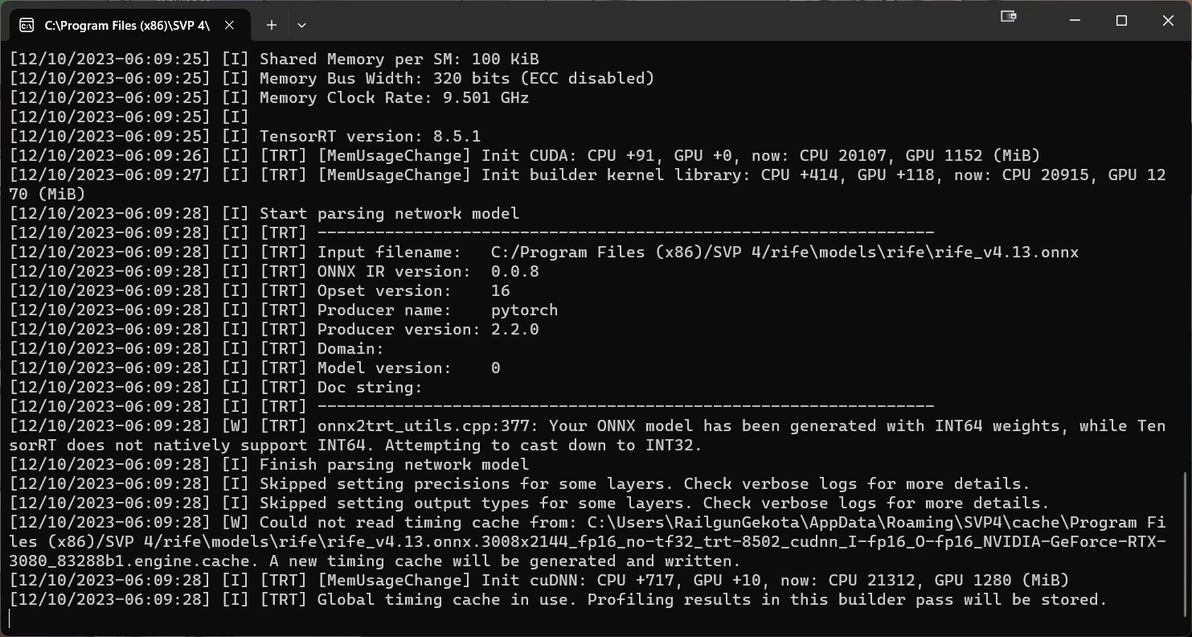Click the Producer name: pytorch line
The image size is (1192, 637).
click(x=437, y=310)
